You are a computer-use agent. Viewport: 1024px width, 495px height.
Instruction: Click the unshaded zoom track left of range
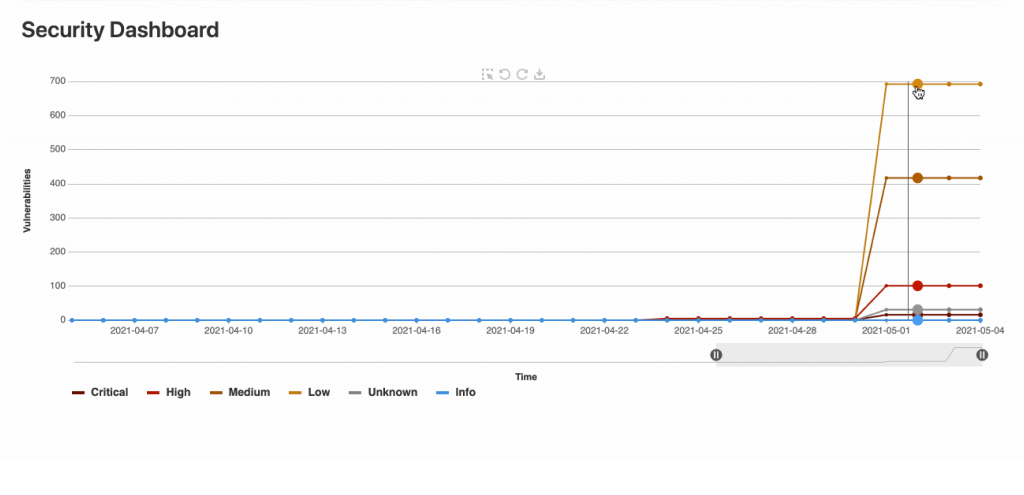[x=394, y=355]
